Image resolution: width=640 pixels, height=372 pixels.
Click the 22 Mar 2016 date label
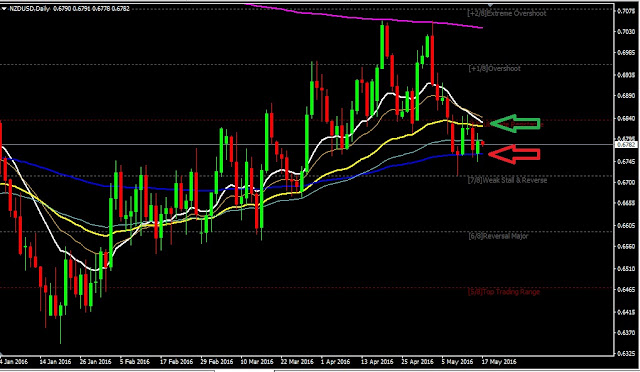(x=297, y=362)
